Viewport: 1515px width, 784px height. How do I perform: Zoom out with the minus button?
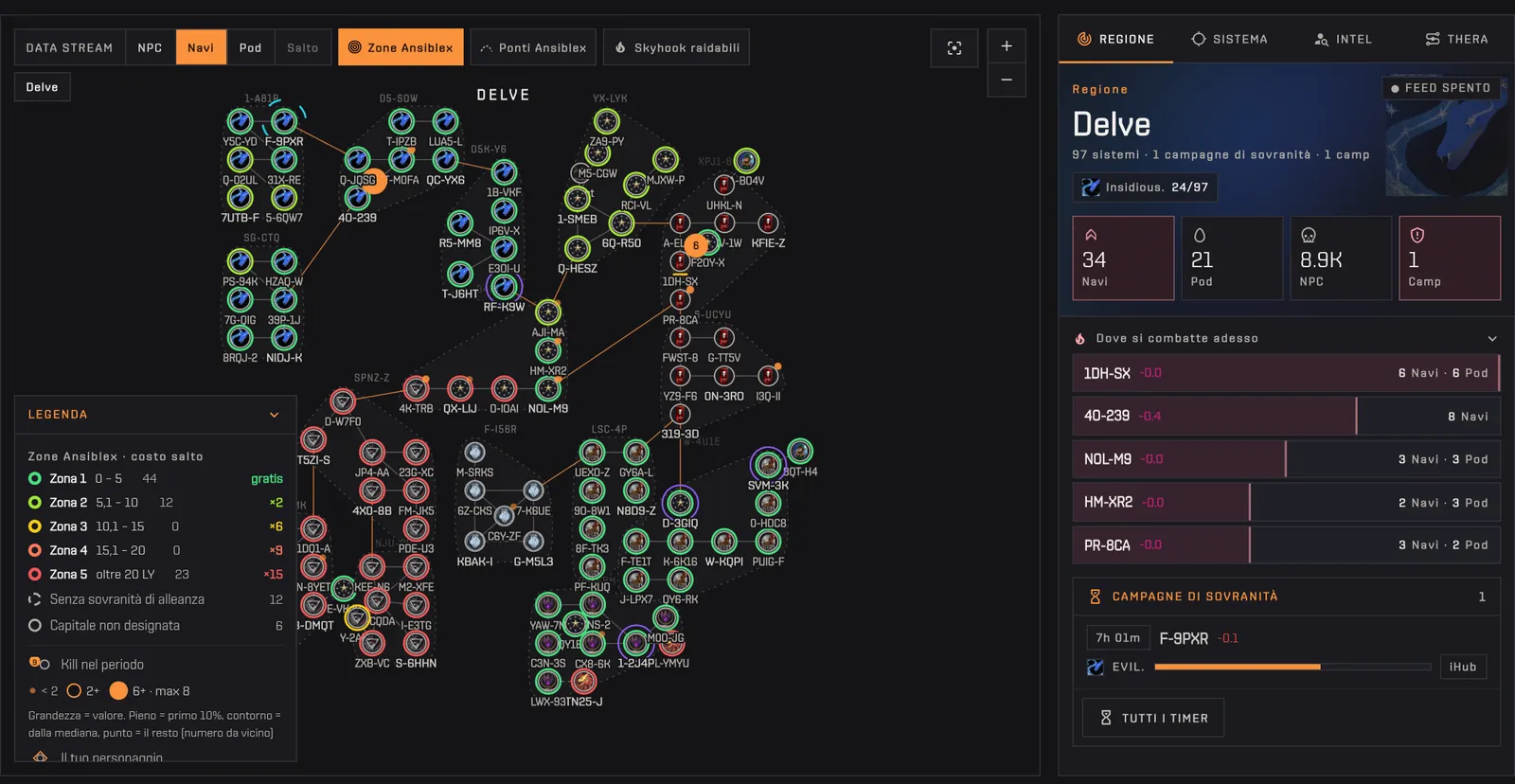(x=1007, y=80)
